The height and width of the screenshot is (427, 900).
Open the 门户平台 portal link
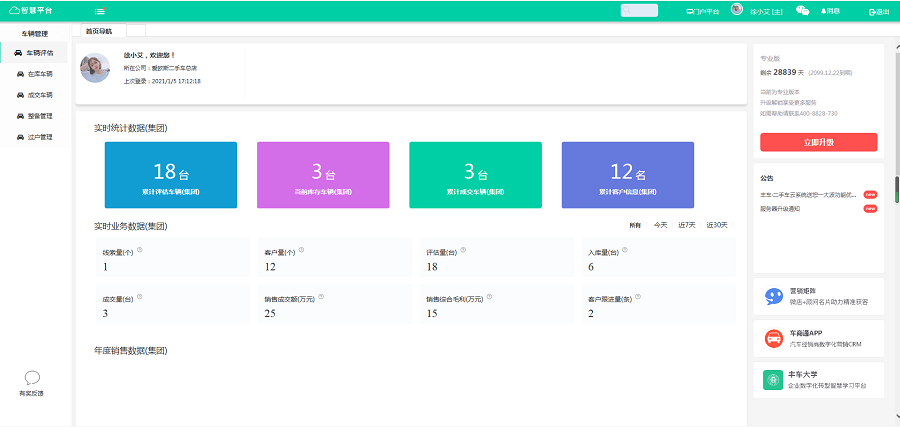click(x=703, y=11)
